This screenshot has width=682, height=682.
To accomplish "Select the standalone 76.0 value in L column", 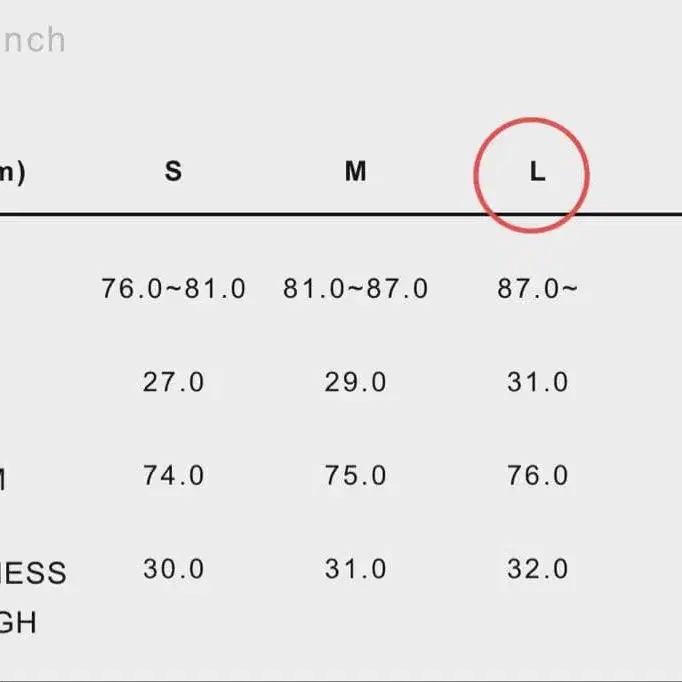I will (537, 475).
